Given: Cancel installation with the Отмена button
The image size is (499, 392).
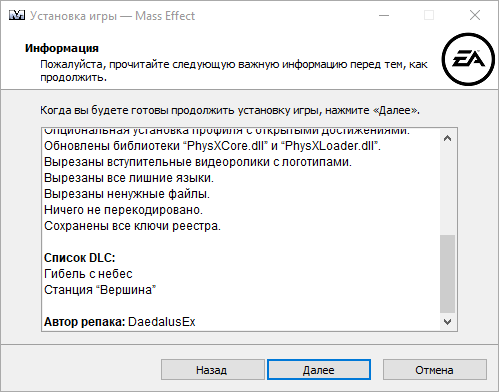Looking at the screenshot, I should [435, 370].
